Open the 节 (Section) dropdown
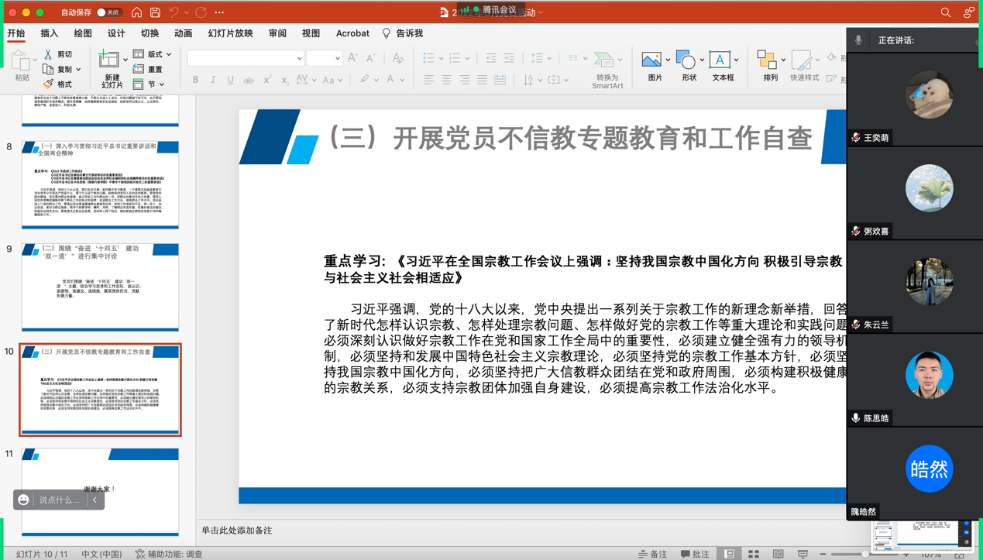The image size is (983, 560). [149, 84]
